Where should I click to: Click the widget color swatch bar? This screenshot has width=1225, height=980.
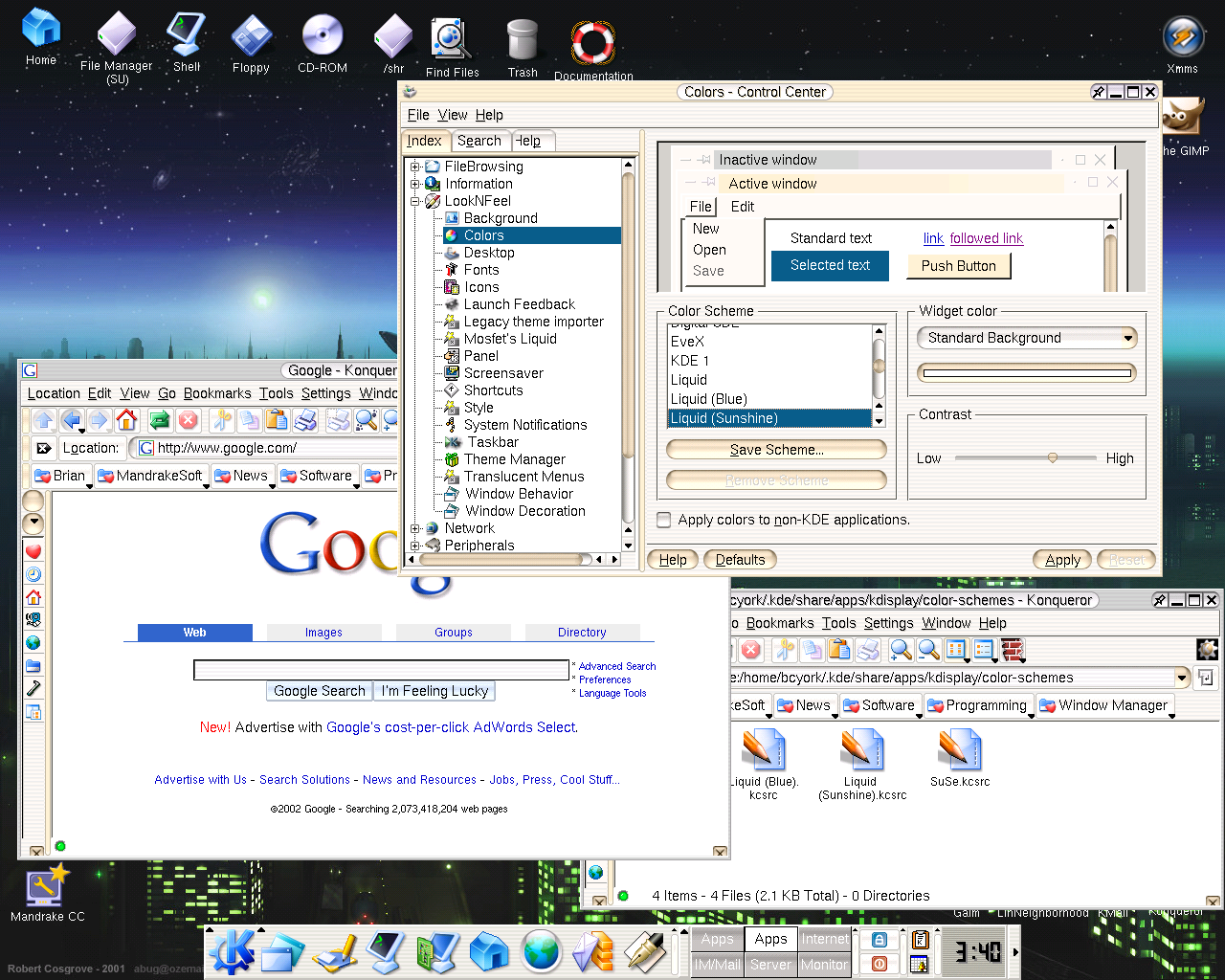[1027, 373]
